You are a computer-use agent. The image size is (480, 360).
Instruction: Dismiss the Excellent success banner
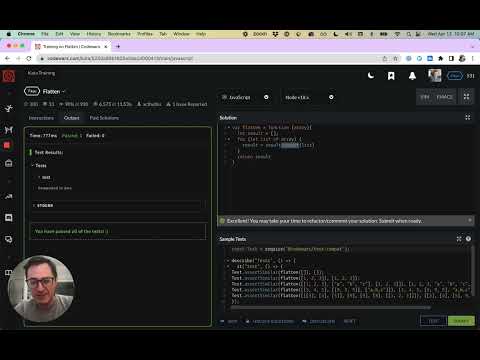(470, 220)
